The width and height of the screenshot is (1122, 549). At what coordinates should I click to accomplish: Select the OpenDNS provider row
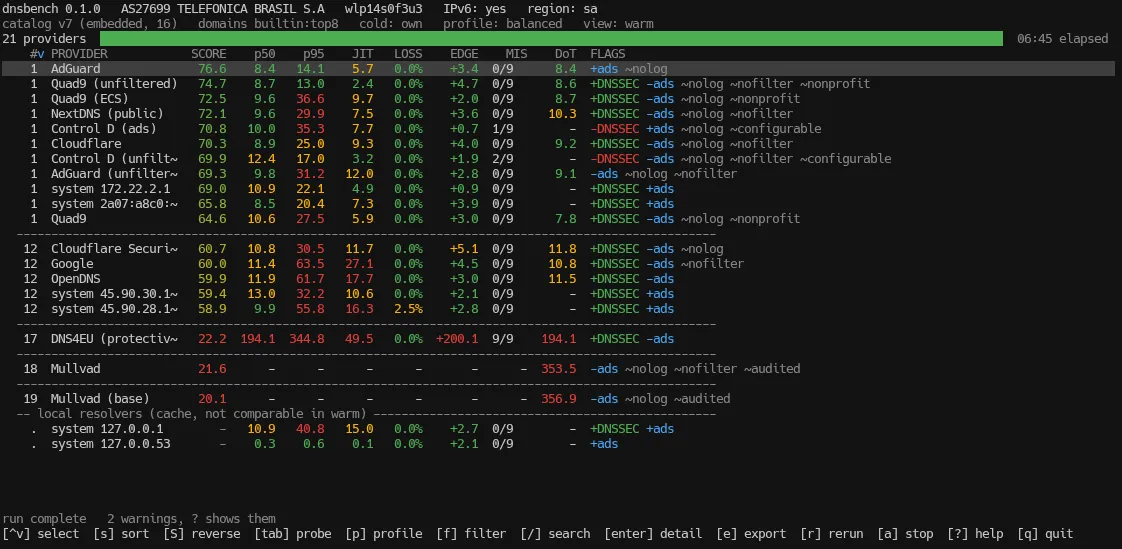558,278
